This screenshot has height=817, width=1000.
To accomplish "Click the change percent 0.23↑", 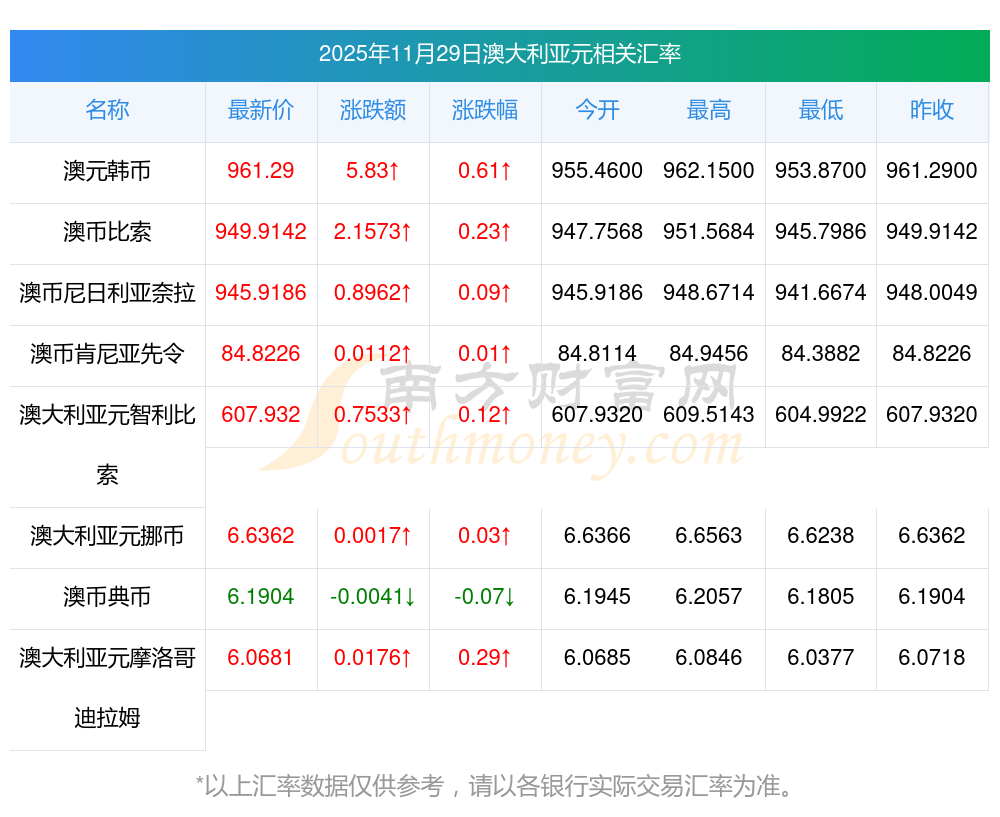I will 485,232.
